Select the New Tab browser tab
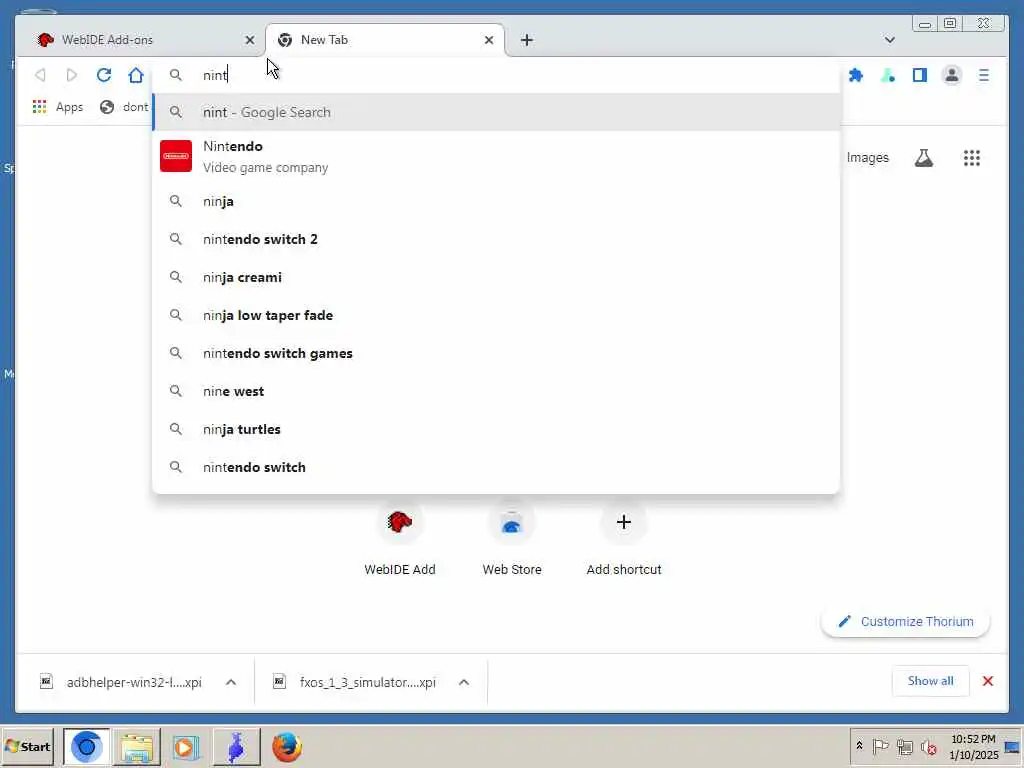1024x768 pixels. (385, 40)
